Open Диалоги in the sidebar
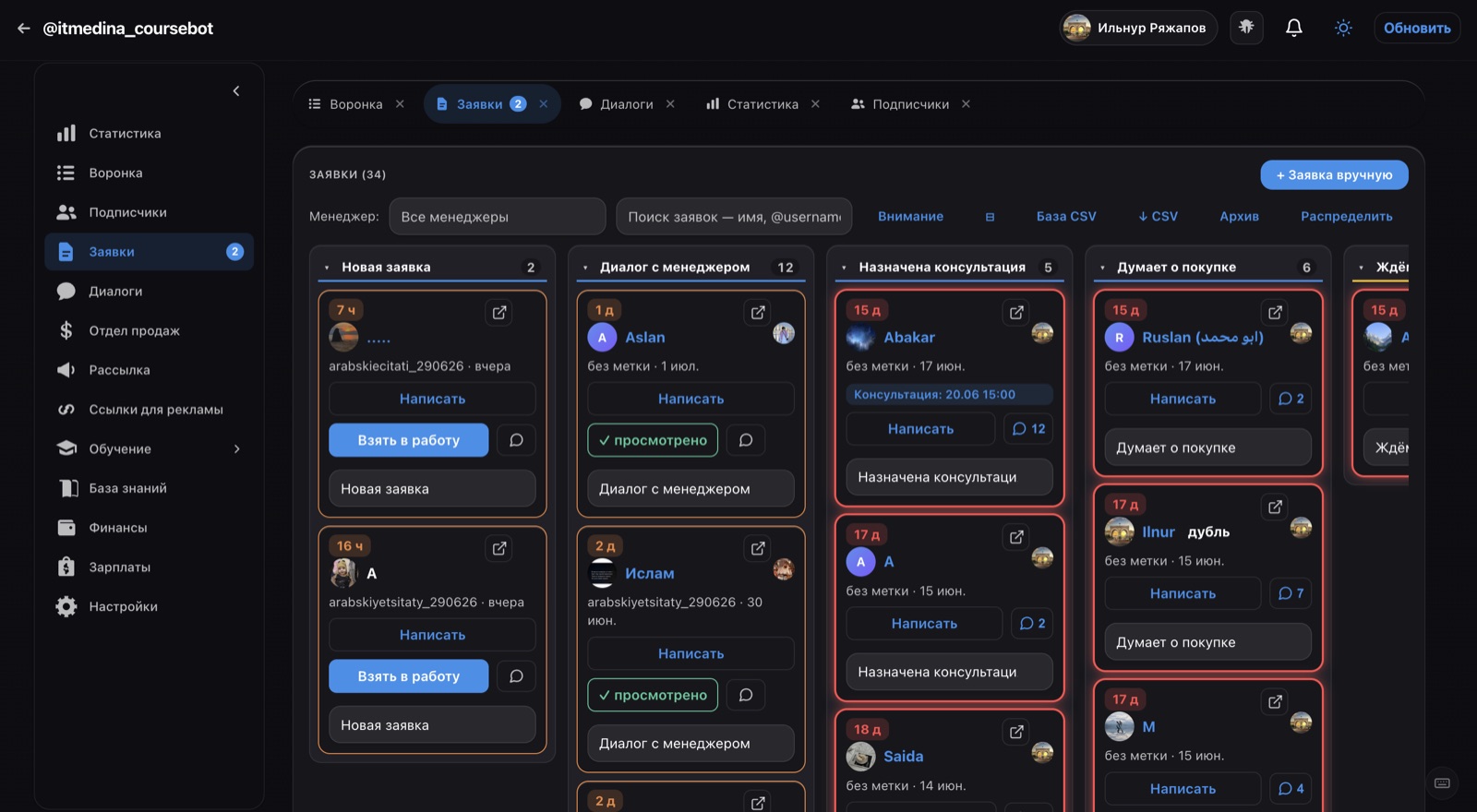 [149, 291]
